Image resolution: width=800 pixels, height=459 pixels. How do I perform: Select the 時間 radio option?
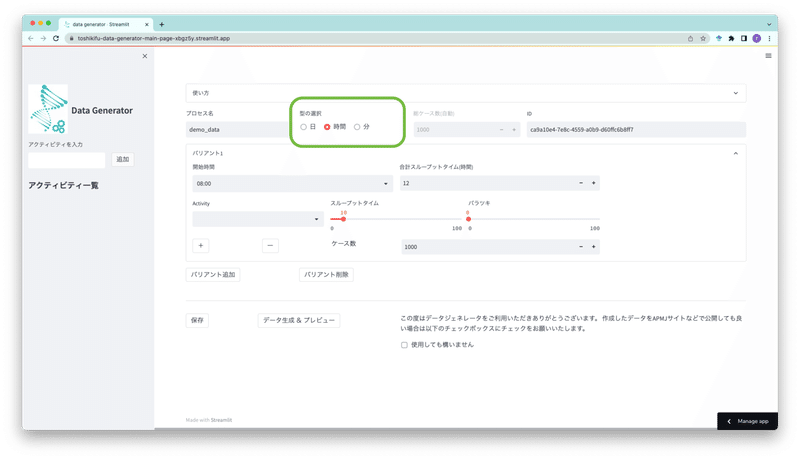[x=327, y=127]
